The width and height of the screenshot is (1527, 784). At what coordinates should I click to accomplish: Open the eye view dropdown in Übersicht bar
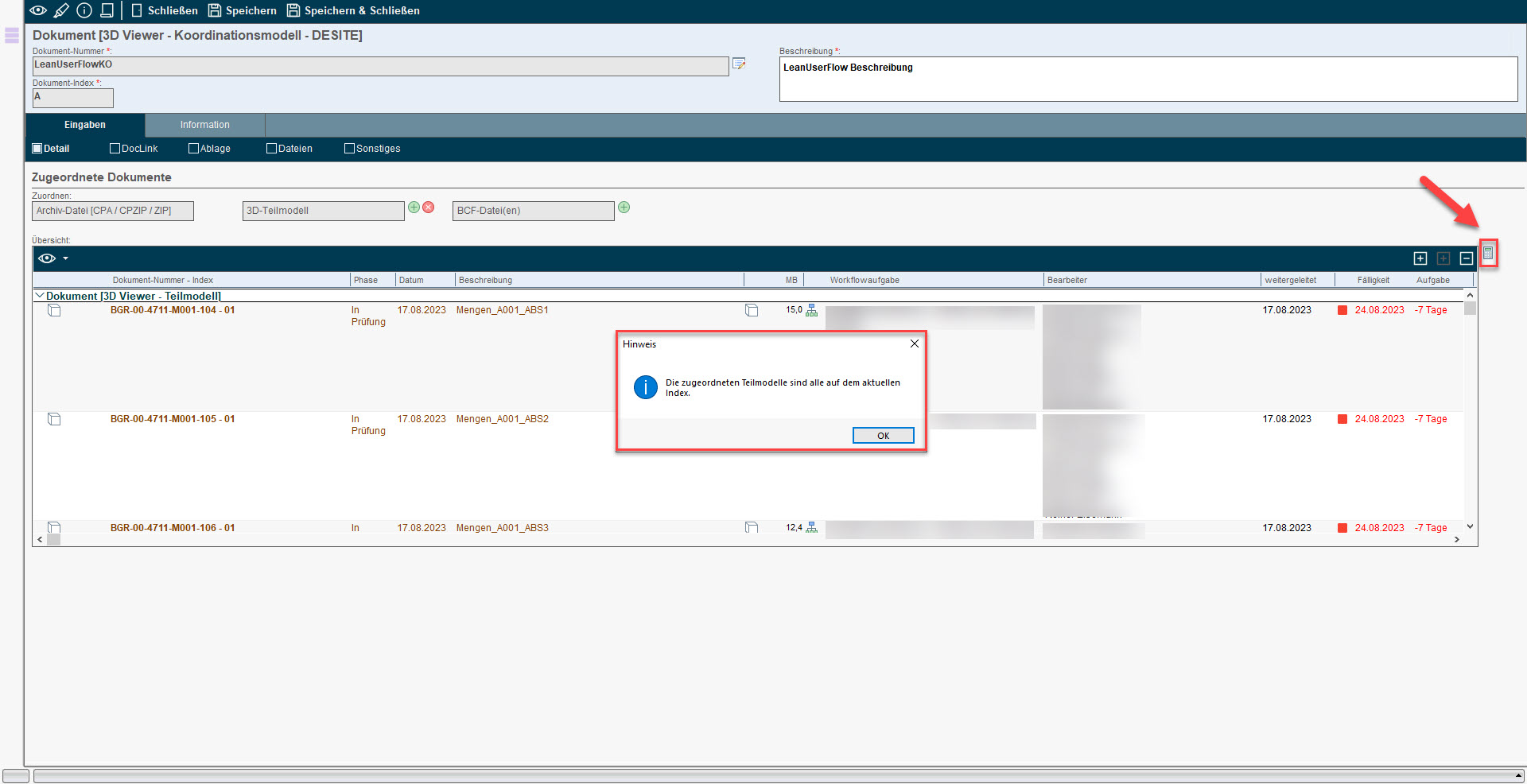53,258
